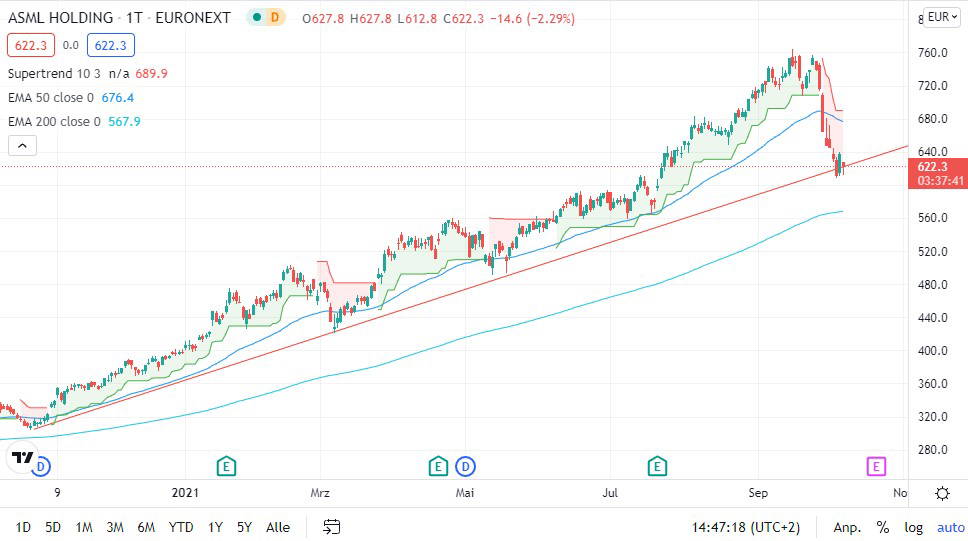
Task: Click the EMA 50 value 676.4
Action: 118,98
